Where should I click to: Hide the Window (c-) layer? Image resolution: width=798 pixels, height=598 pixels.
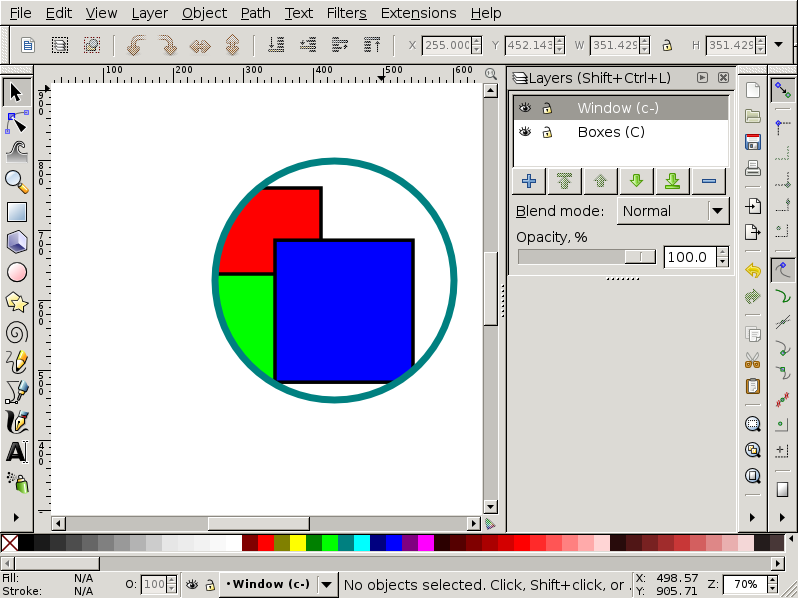[x=525, y=108]
